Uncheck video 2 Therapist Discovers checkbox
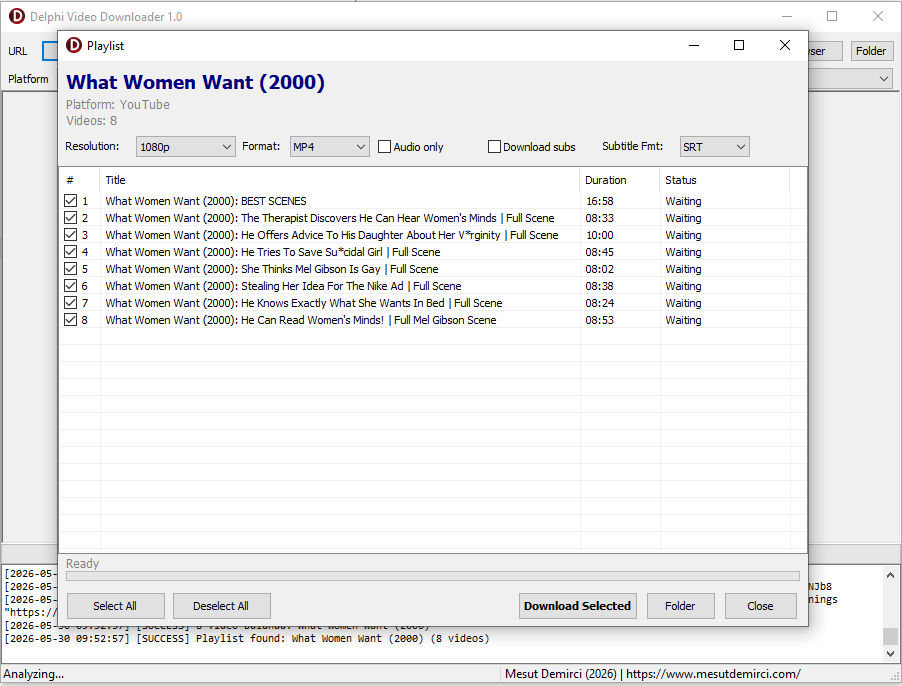The width and height of the screenshot is (902, 686). click(x=70, y=218)
